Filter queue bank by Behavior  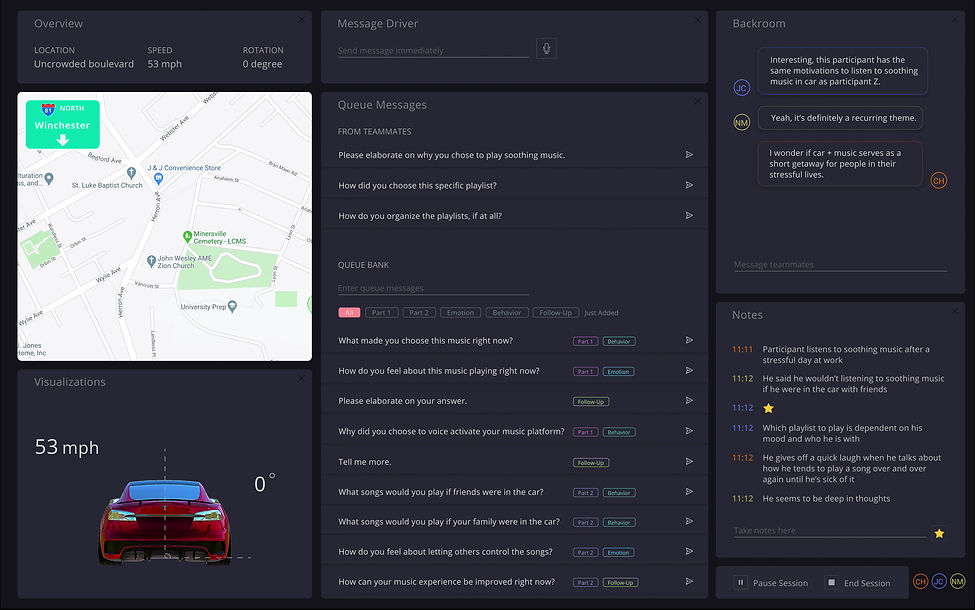(x=507, y=313)
